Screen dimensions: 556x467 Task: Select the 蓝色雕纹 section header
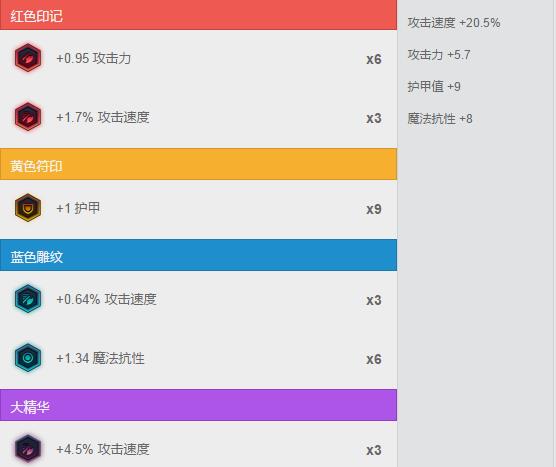pyautogui.click(x=198, y=255)
